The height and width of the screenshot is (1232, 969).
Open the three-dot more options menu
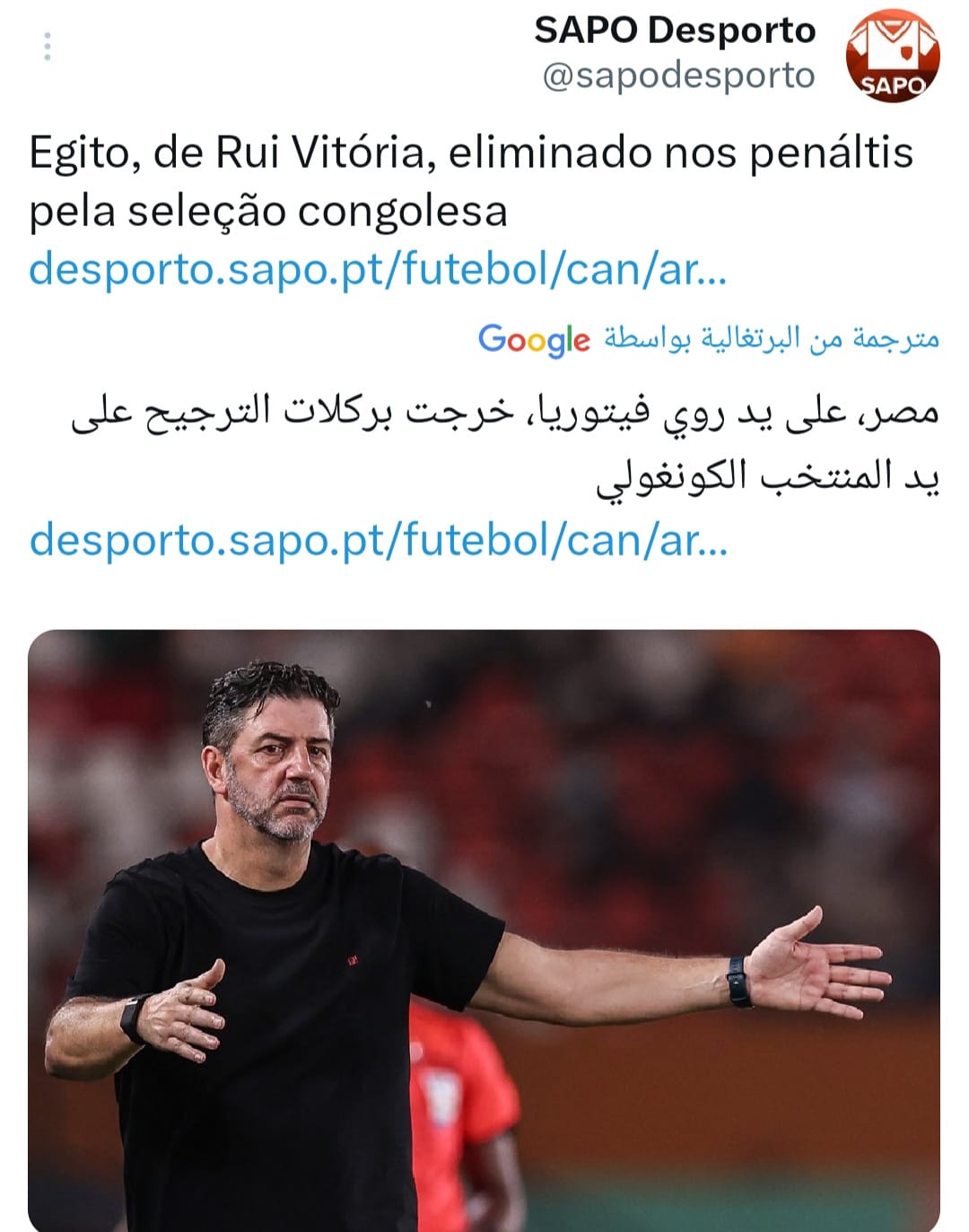click(x=47, y=47)
